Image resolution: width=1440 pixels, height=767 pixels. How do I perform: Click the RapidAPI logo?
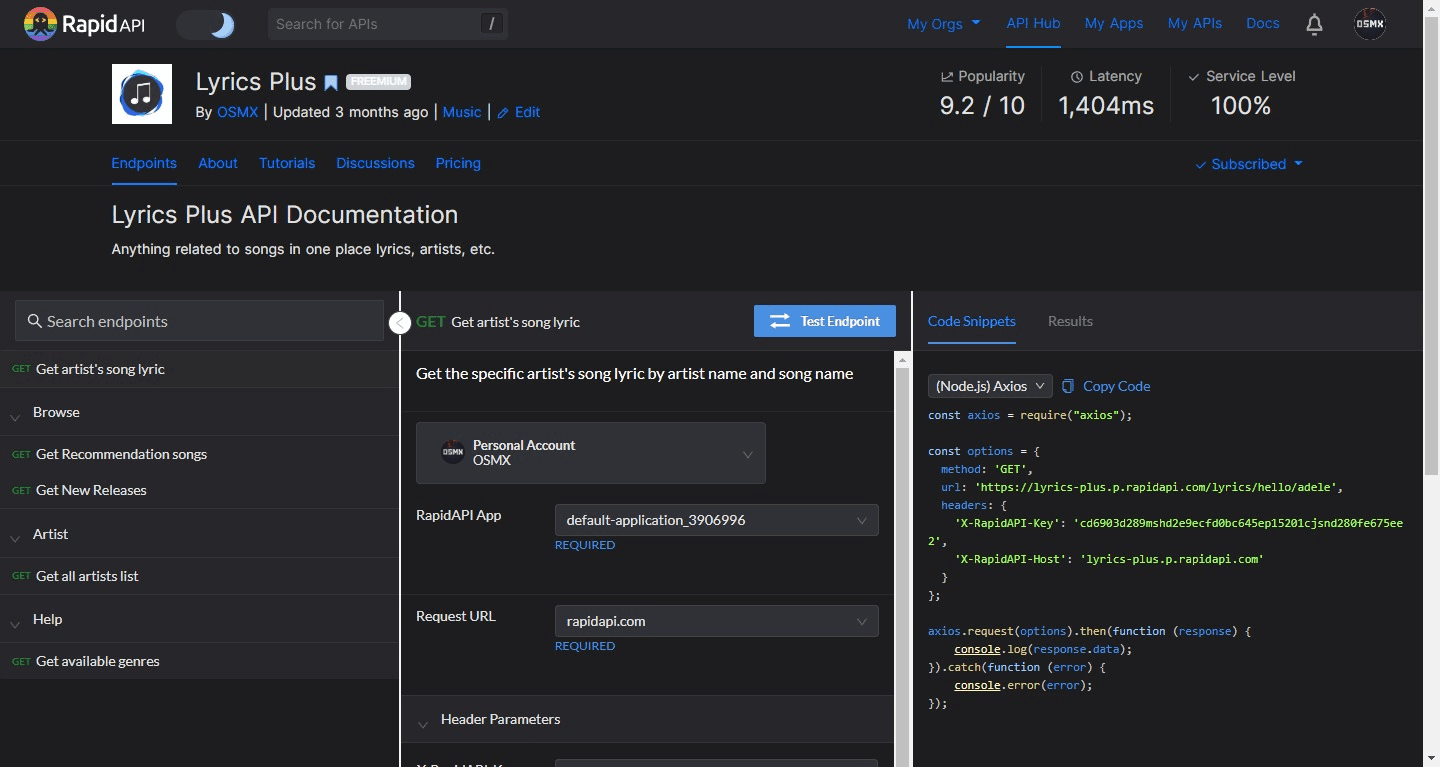click(x=85, y=24)
